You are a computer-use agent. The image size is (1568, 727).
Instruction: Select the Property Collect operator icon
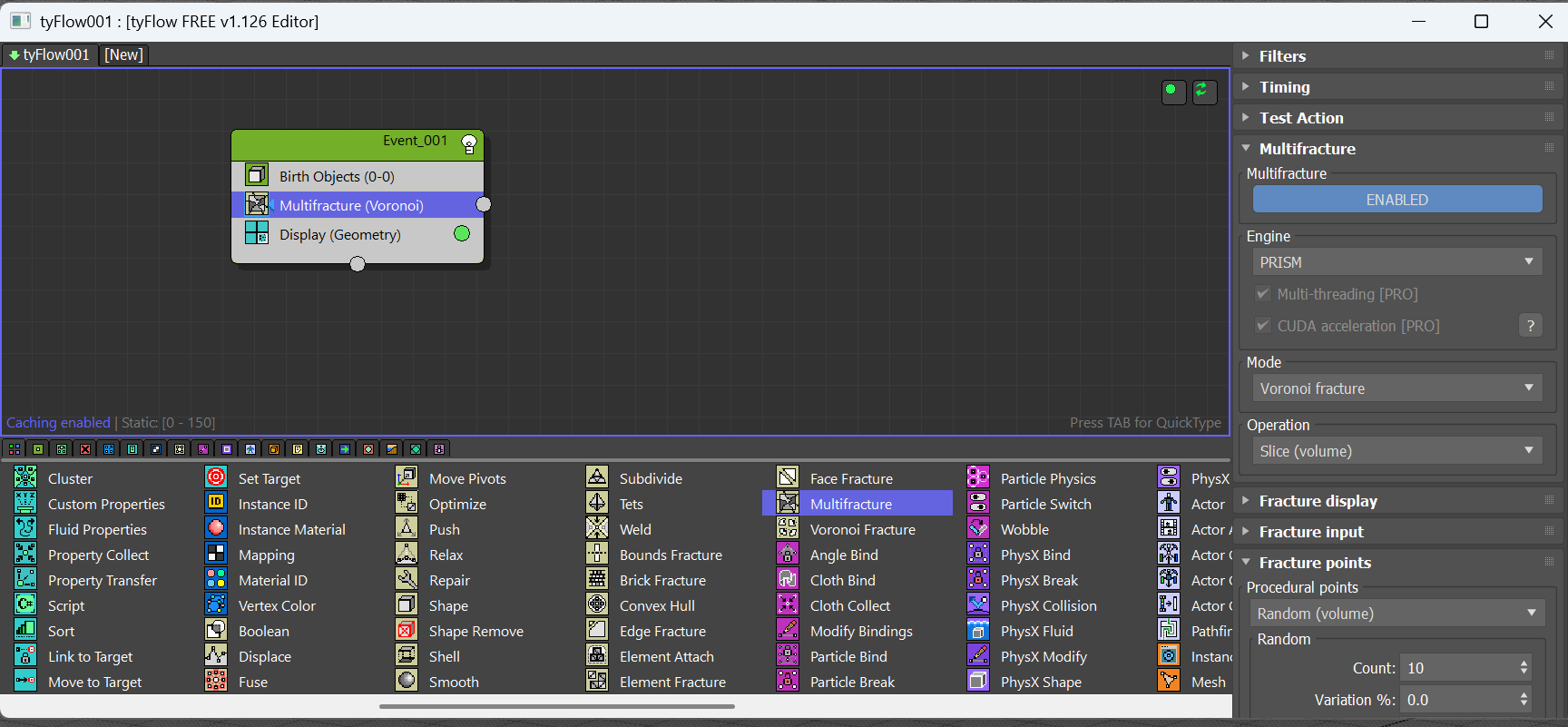click(25, 554)
